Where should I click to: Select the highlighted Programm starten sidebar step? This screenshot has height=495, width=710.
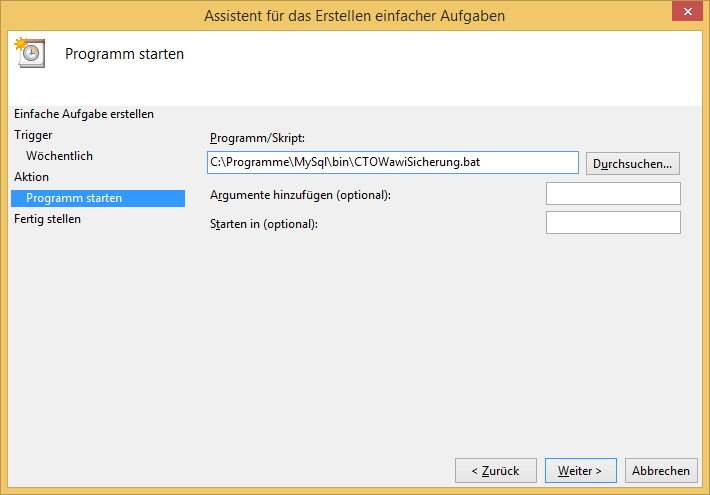(x=74, y=198)
